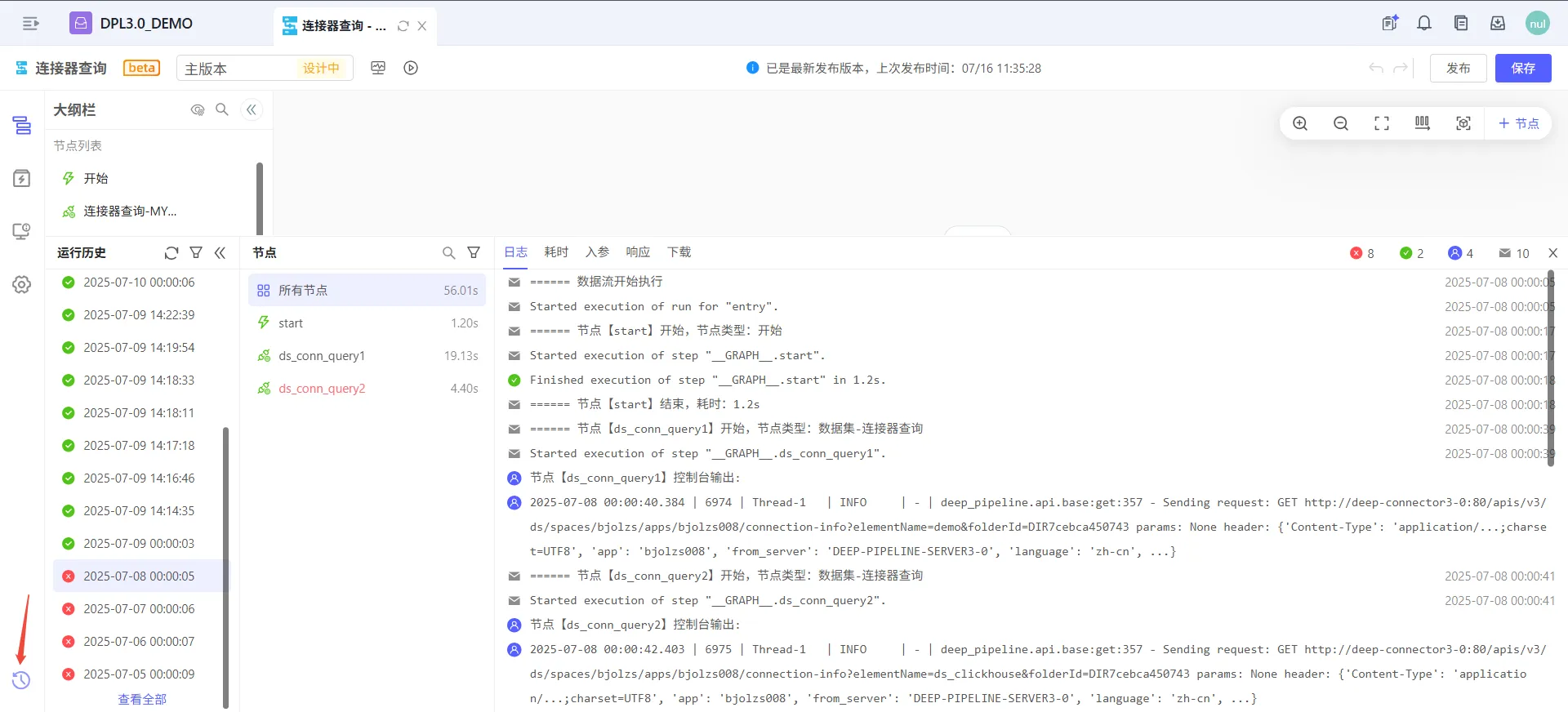The height and width of the screenshot is (712, 1568).
Task: Toggle the outline visibility eye icon
Action: 198,109
